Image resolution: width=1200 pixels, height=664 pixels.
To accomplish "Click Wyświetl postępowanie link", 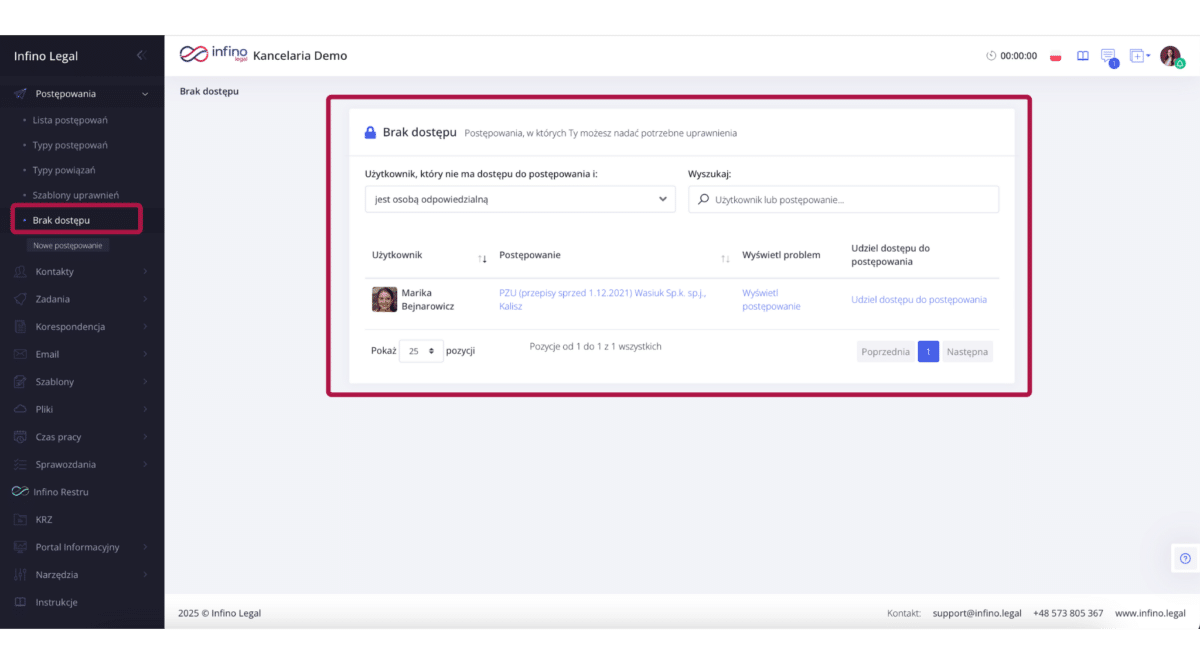I will 771,300.
